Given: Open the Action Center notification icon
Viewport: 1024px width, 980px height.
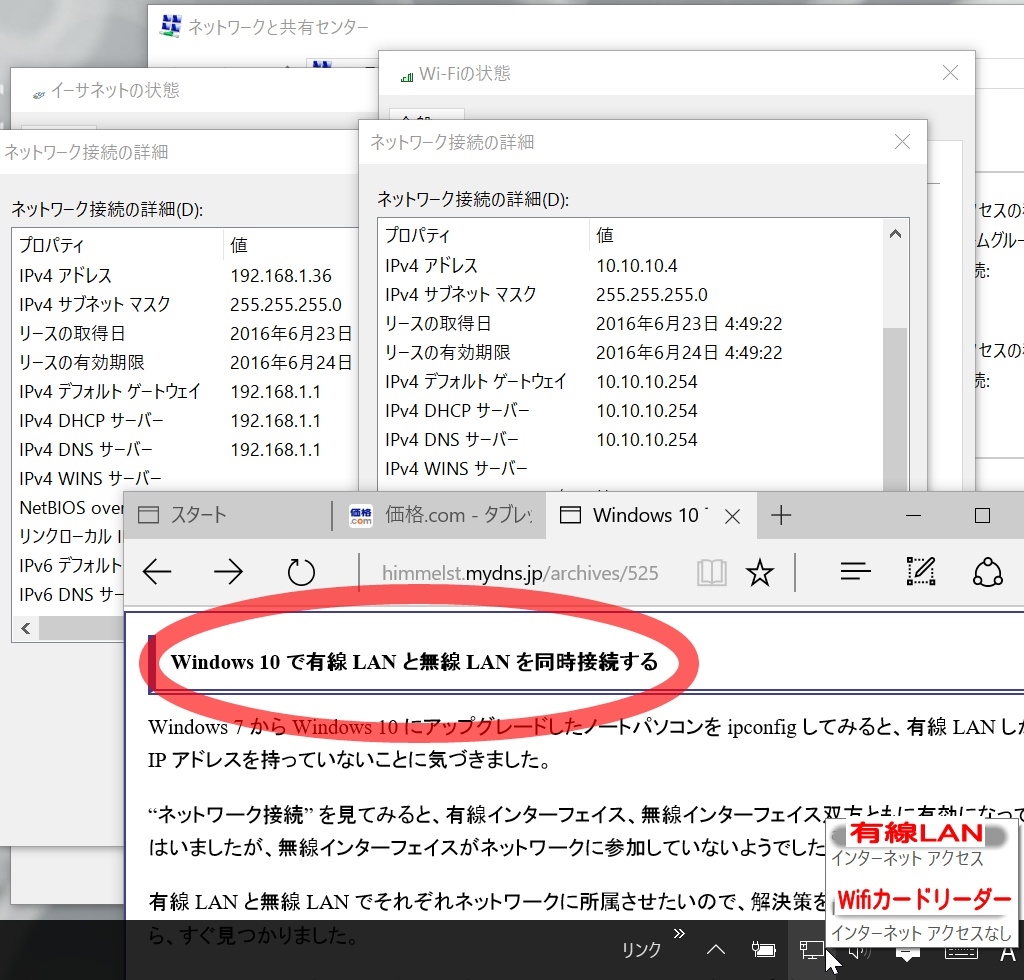Looking at the screenshot, I should coord(907,955).
